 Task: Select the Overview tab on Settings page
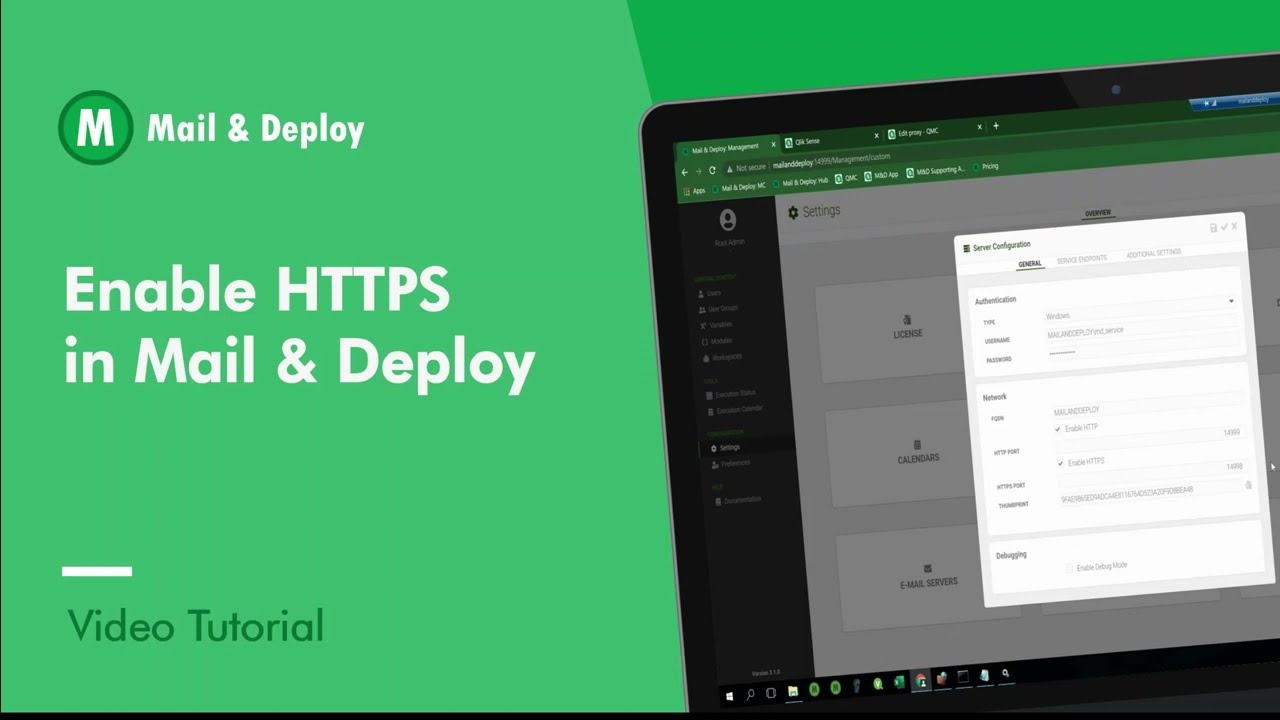pos(1098,213)
